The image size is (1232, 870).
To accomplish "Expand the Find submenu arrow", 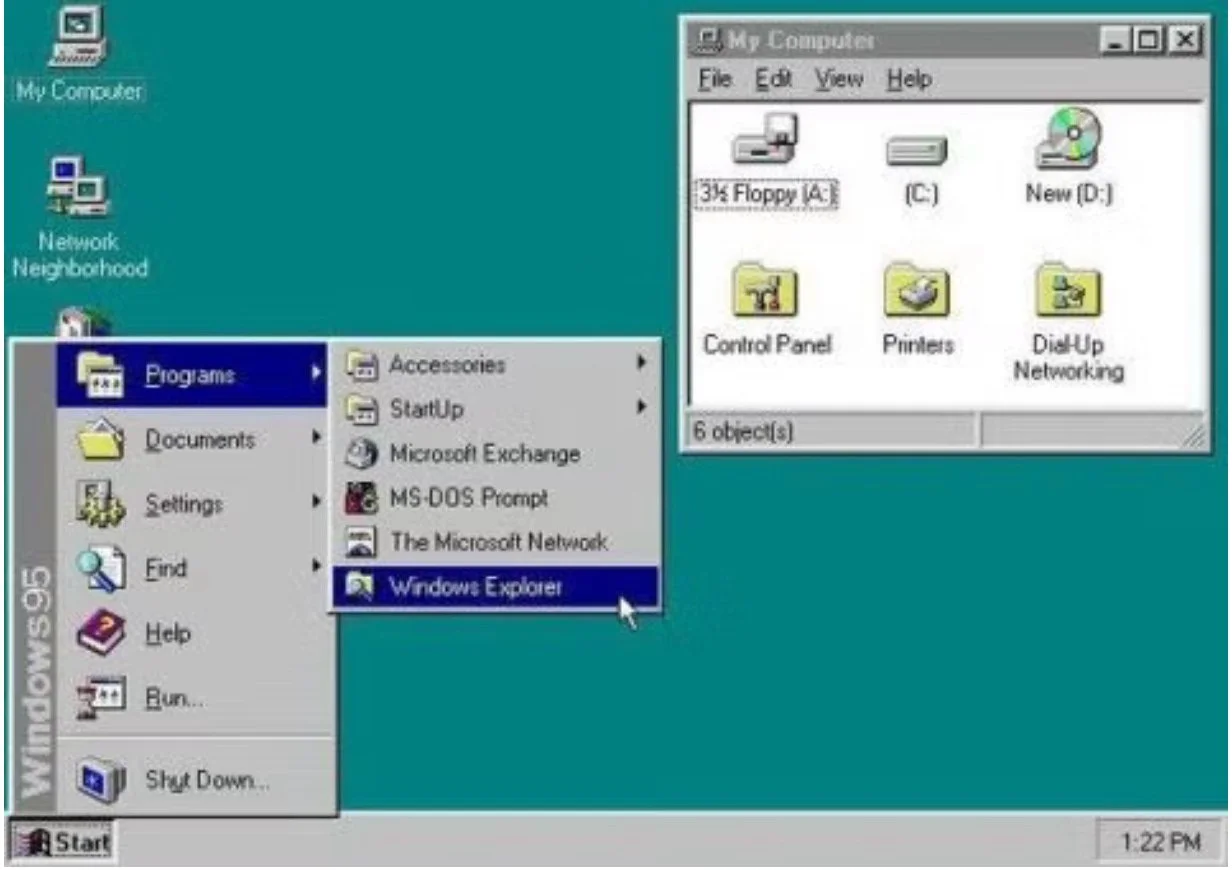I will pyautogui.click(x=316, y=566).
